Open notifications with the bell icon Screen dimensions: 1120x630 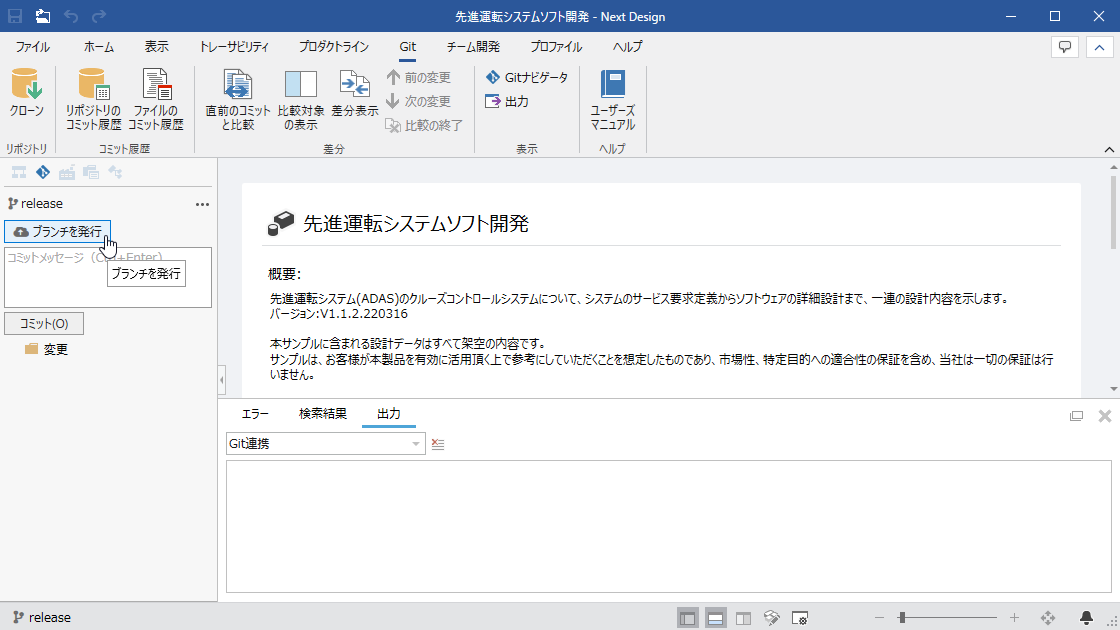[x=1086, y=618]
